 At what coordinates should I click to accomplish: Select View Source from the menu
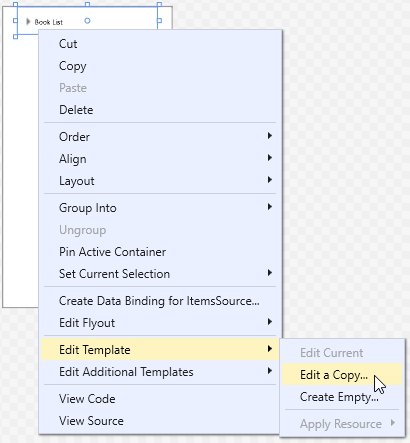pyautogui.click(x=160, y=421)
